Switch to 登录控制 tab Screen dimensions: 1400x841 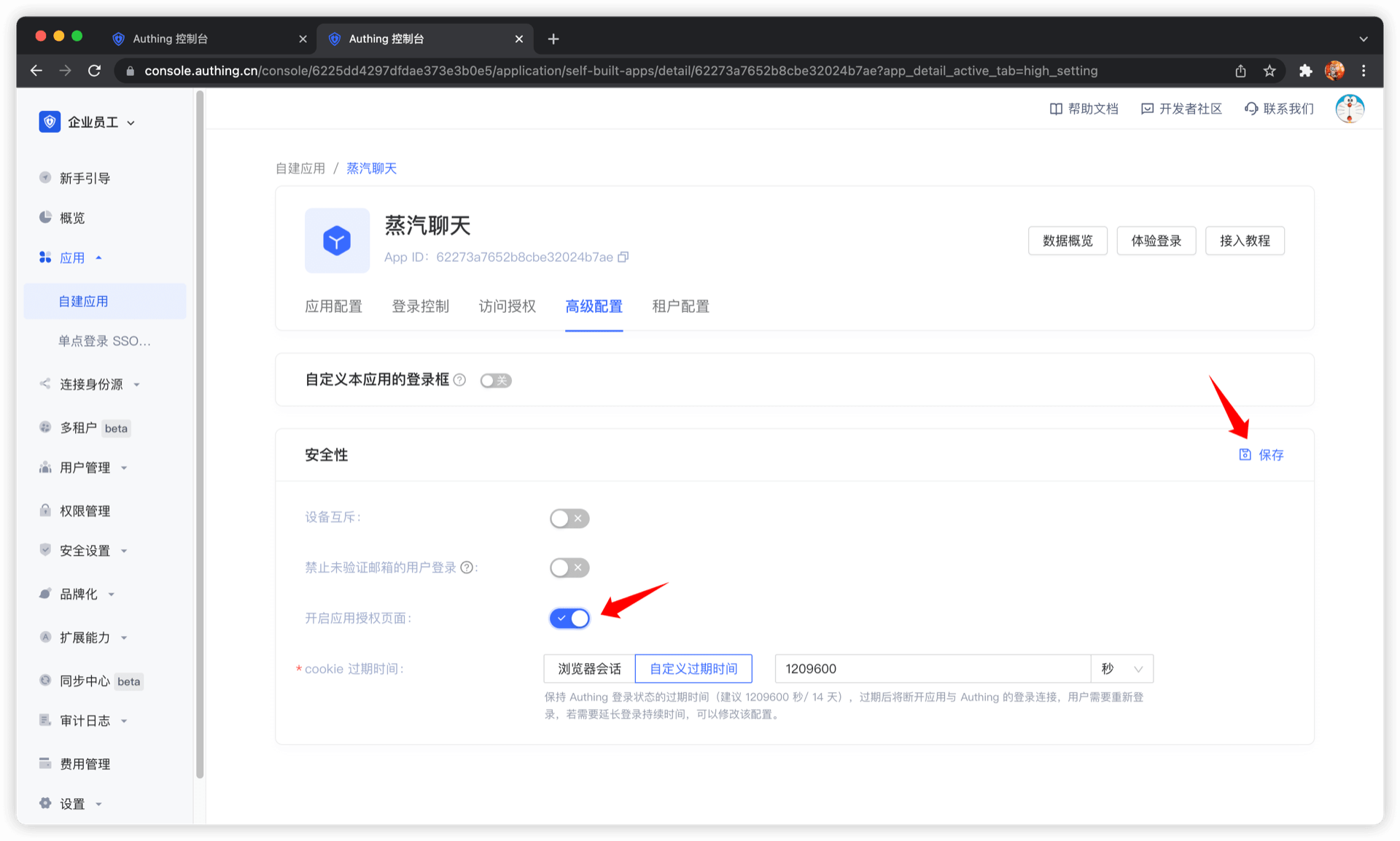[420, 306]
